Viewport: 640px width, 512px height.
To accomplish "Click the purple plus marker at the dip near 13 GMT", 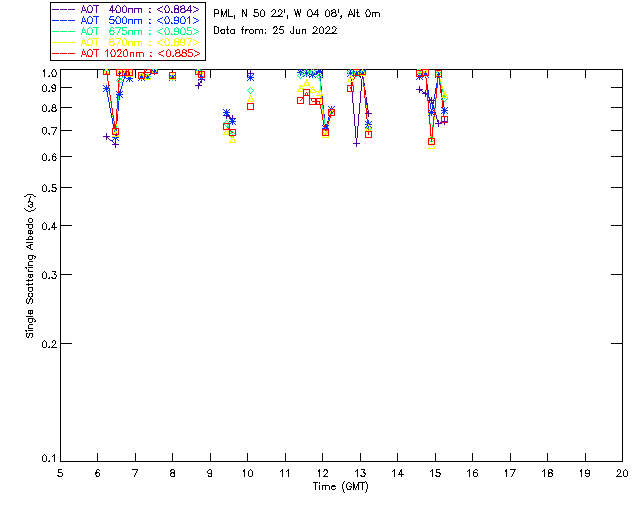I will [356, 144].
